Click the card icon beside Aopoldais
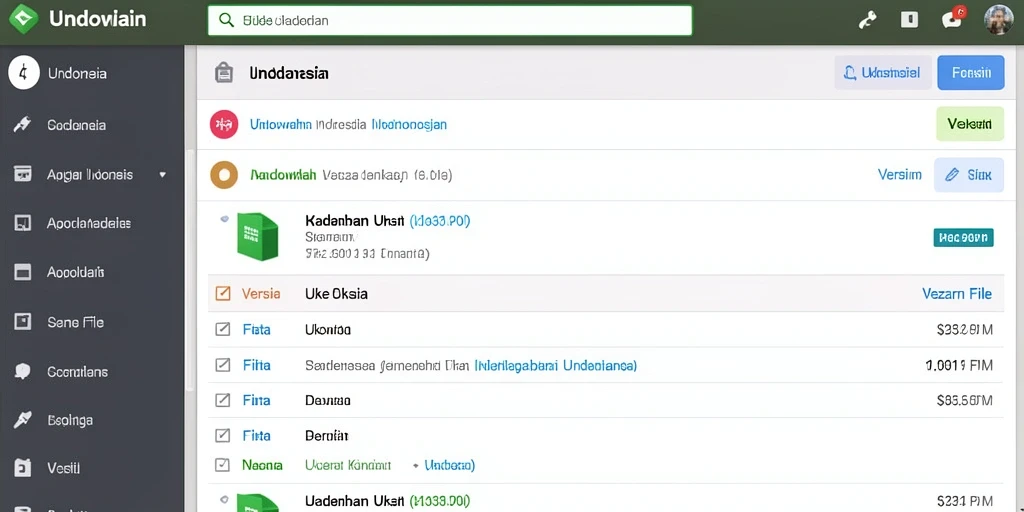 point(23,272)
